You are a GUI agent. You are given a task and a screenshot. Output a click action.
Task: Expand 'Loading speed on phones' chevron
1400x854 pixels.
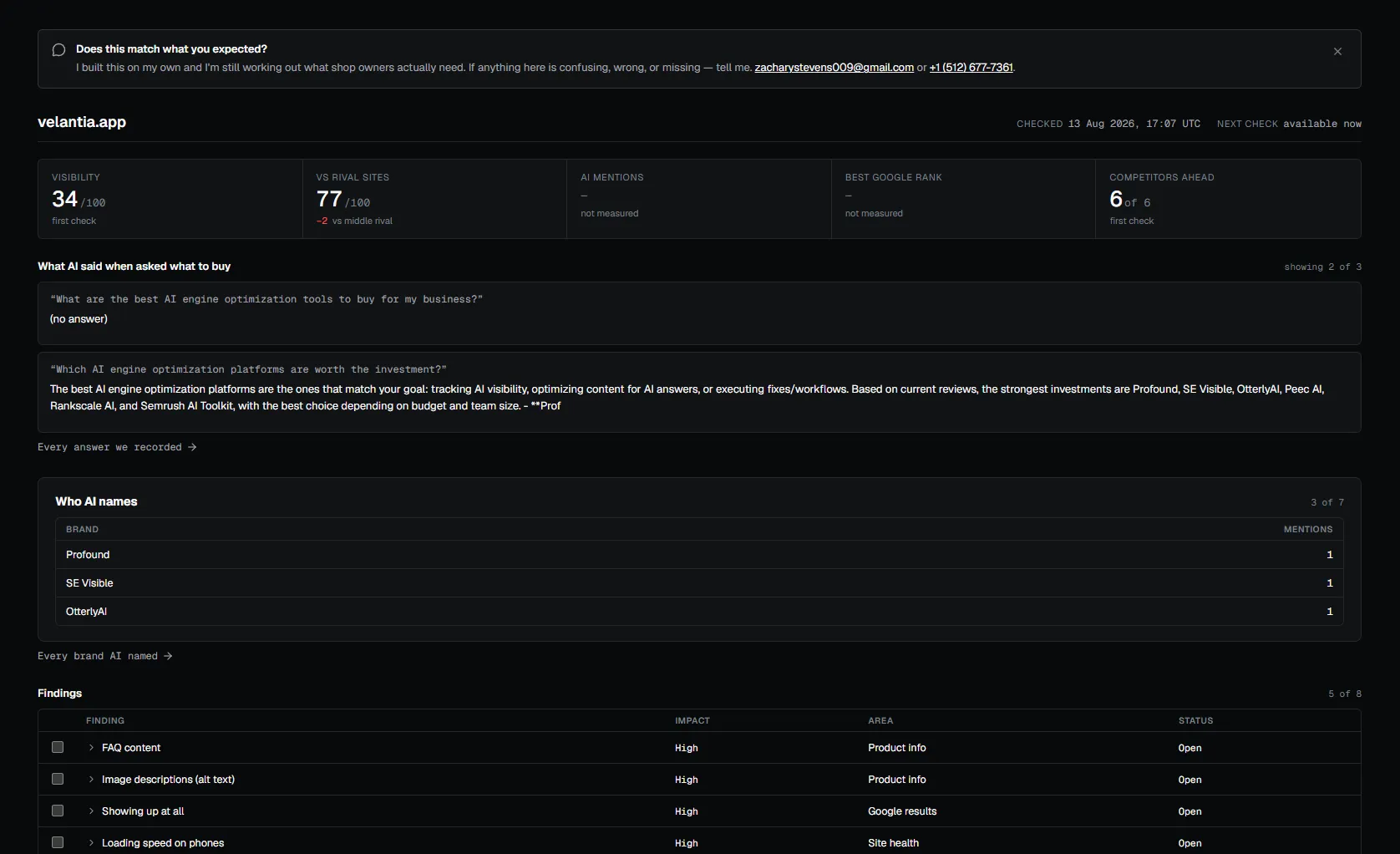[91, 843]
